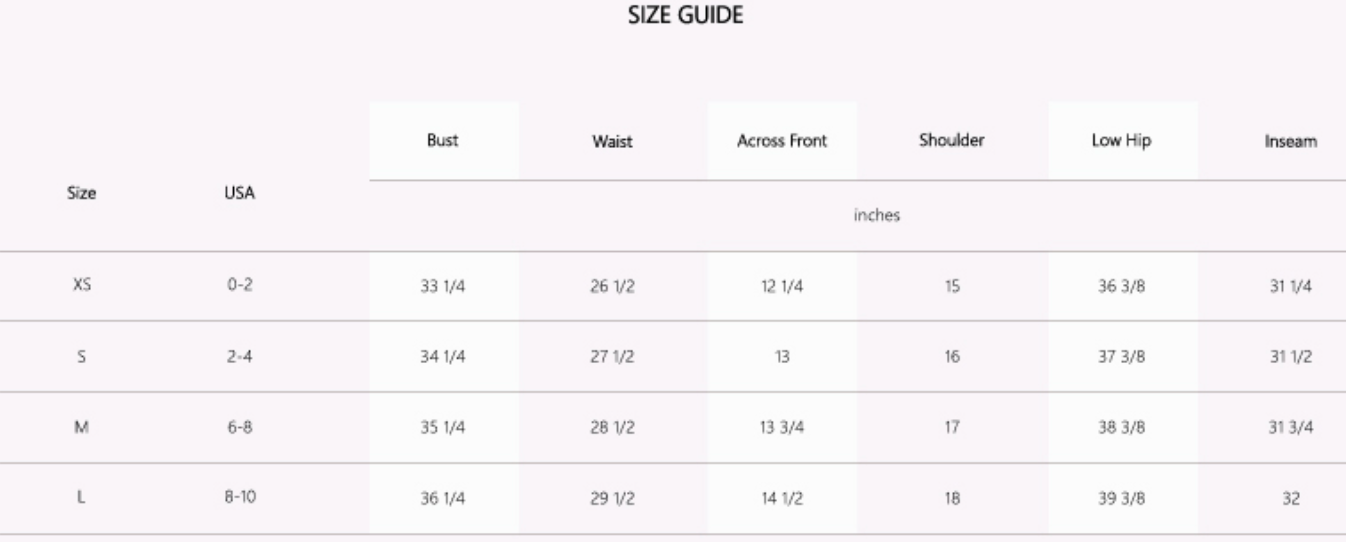The height and width of the screenshot is (542, 1346).
Task: Click the USA column header
Action: (x=239, y=194)
